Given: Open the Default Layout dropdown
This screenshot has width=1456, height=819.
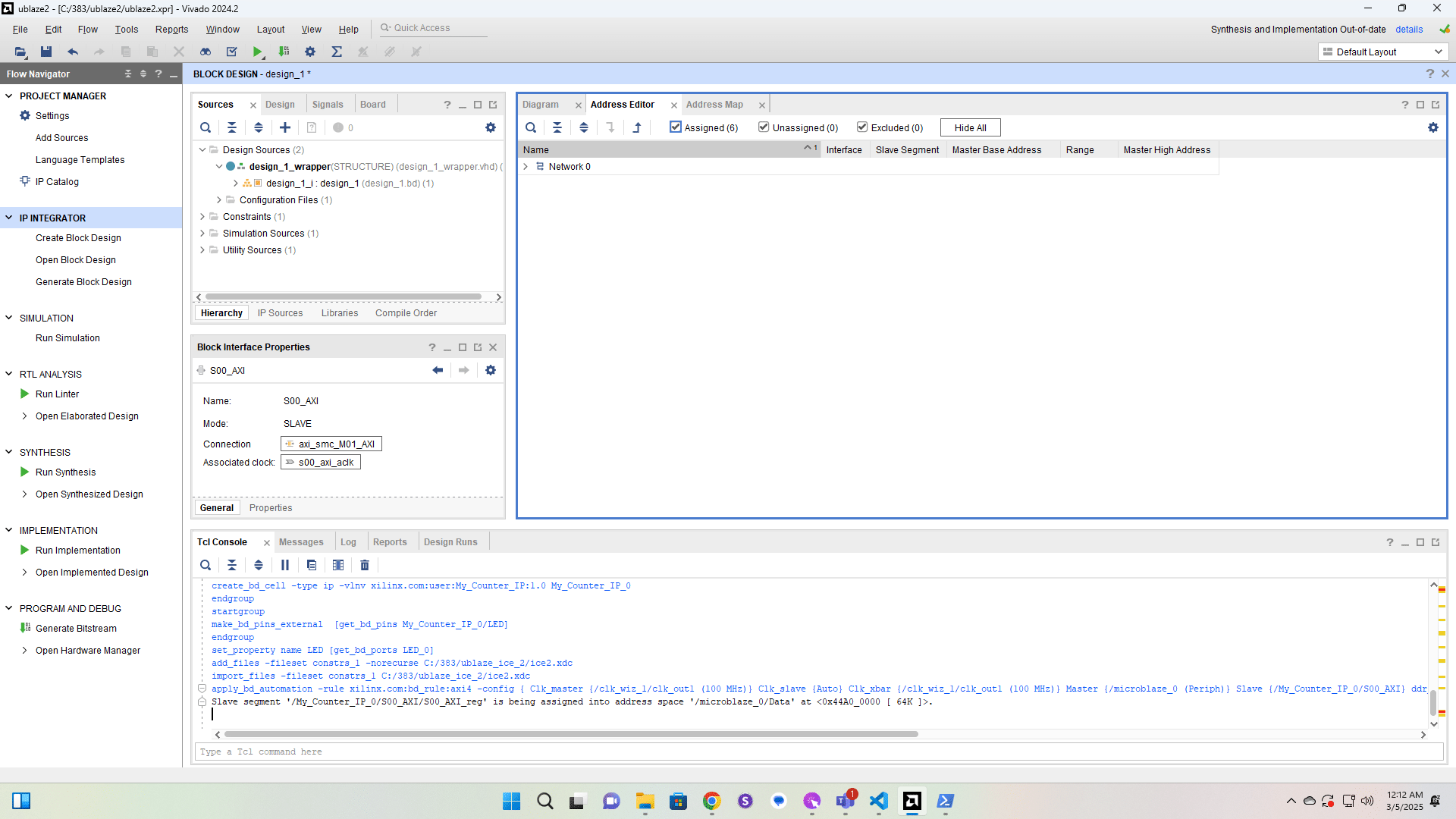Looking at the screenshot, I should 1383,52.
